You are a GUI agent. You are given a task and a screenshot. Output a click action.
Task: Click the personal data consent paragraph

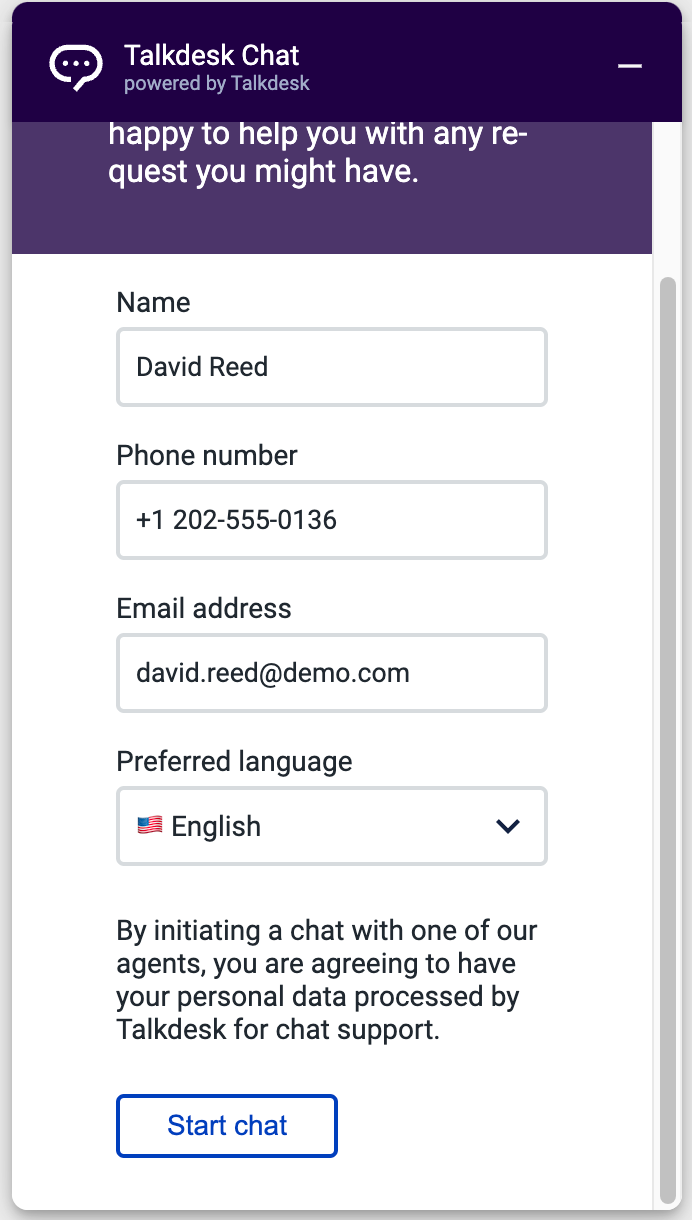click(x=327, y=980)
